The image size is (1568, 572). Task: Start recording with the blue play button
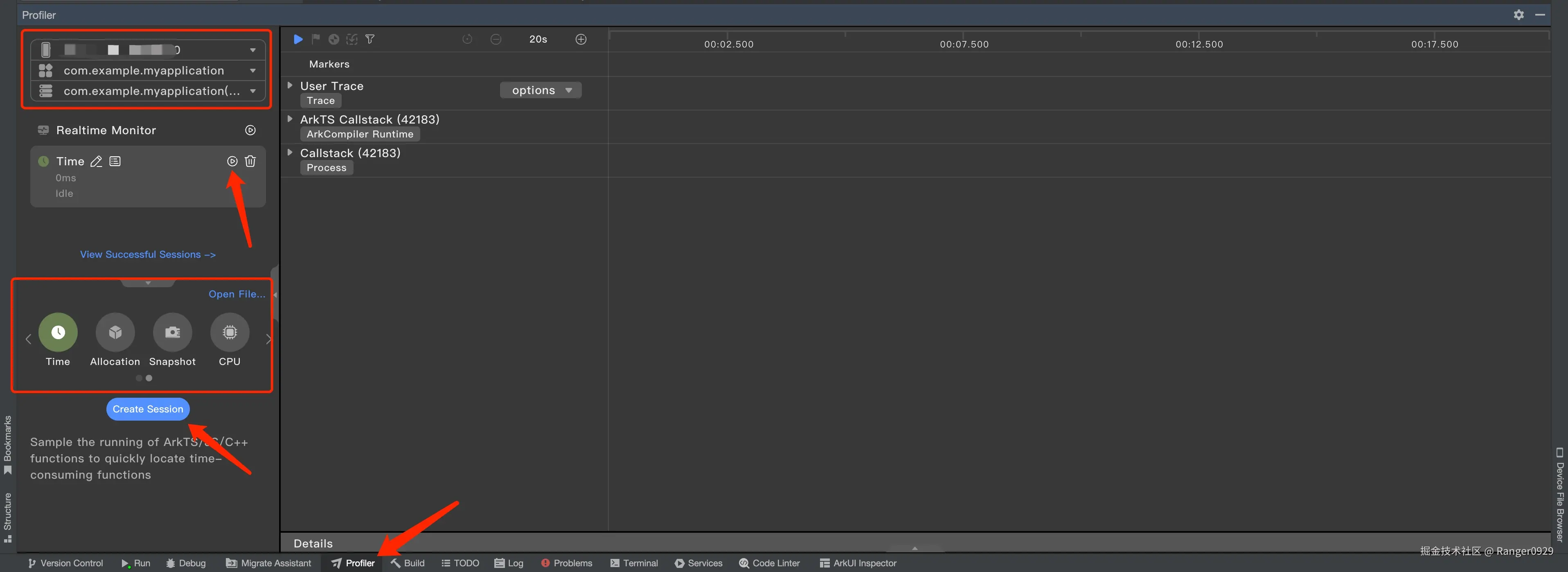[x=297, y=40]
